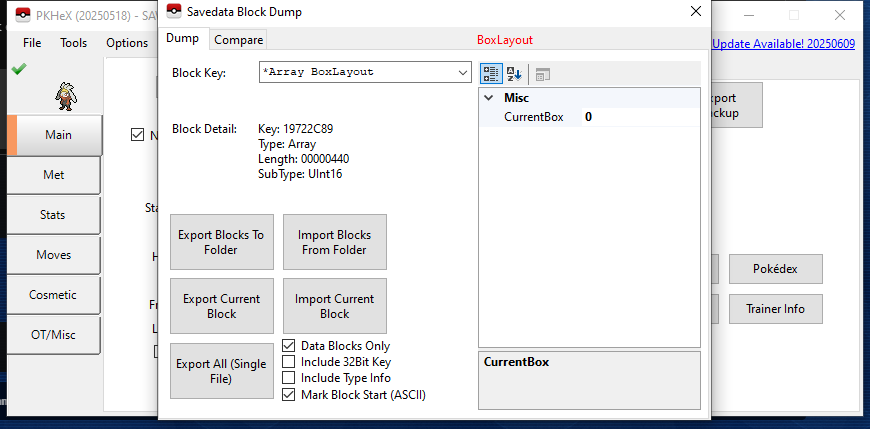Click Import Current Block button
This screenshot has width=870, height=429.
[334, 306]
